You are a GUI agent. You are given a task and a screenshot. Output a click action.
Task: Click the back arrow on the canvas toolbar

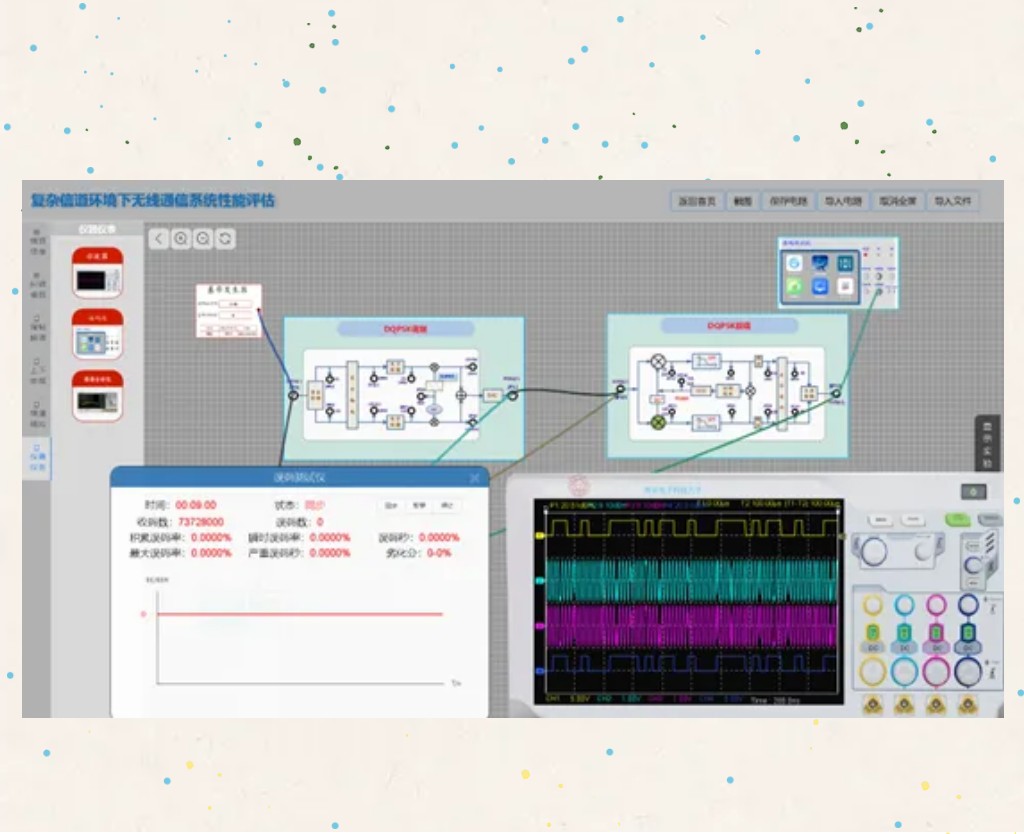(159, 238)
